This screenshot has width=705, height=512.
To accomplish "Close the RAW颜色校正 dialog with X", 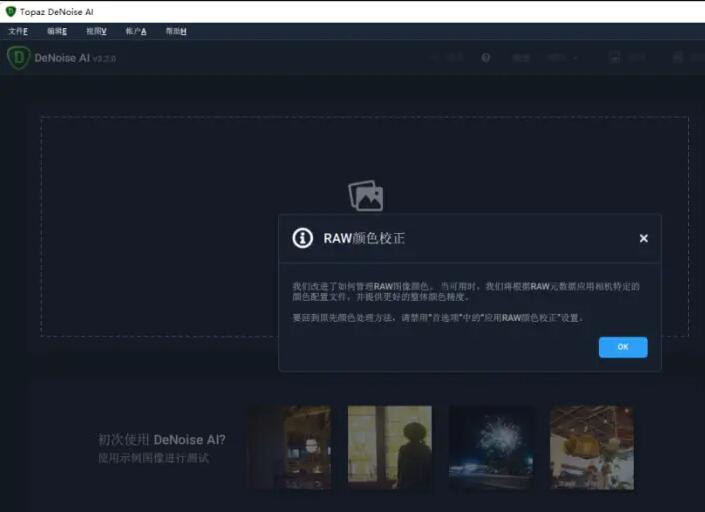I will pos(644,238).
